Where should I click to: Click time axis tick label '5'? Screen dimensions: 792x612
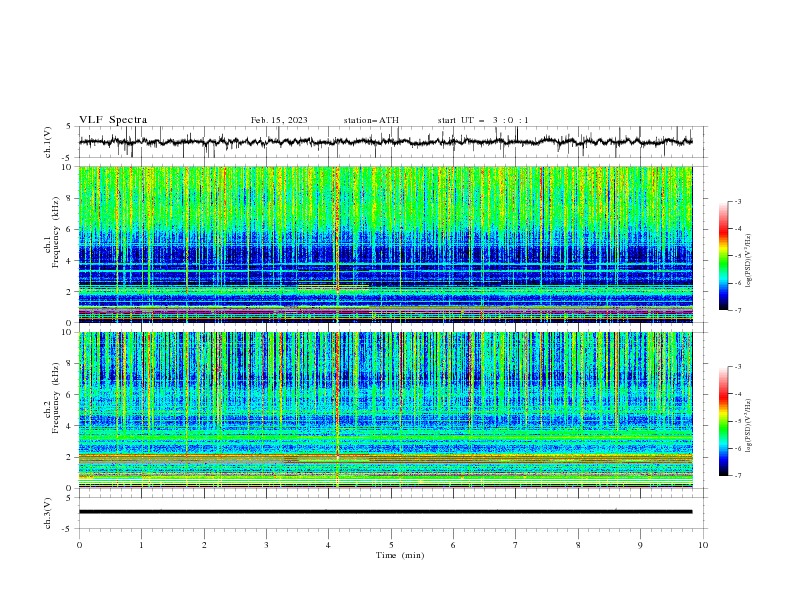click(x=391, y=545)
